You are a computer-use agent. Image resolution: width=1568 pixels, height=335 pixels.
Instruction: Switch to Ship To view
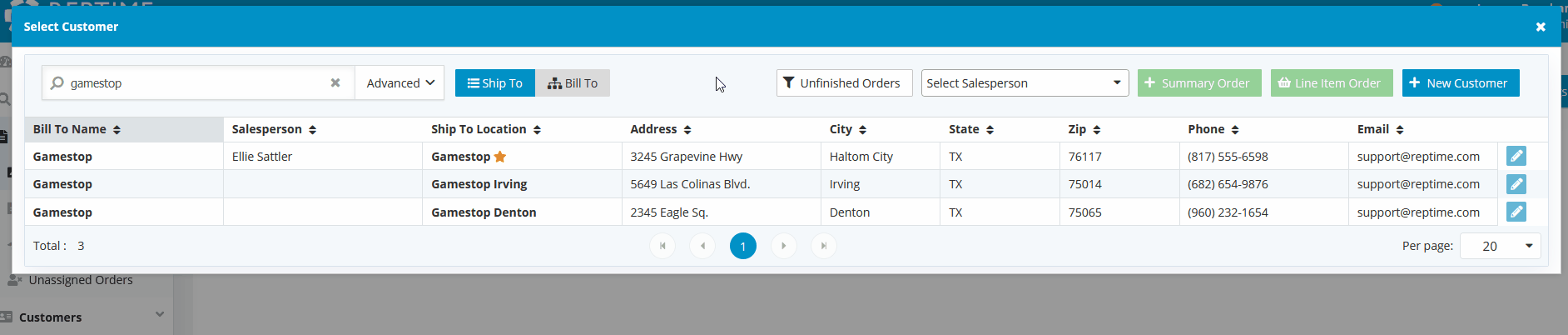(x=495, y=82)
